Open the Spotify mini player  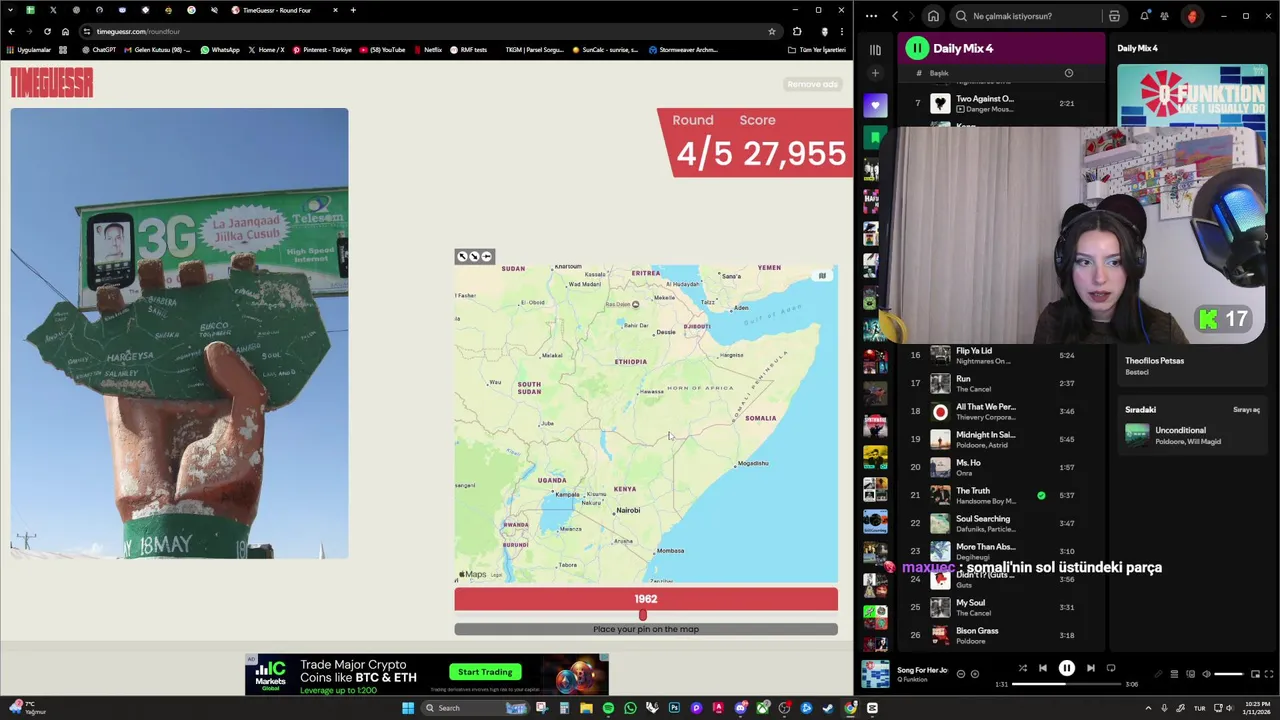pos(1254,674)
